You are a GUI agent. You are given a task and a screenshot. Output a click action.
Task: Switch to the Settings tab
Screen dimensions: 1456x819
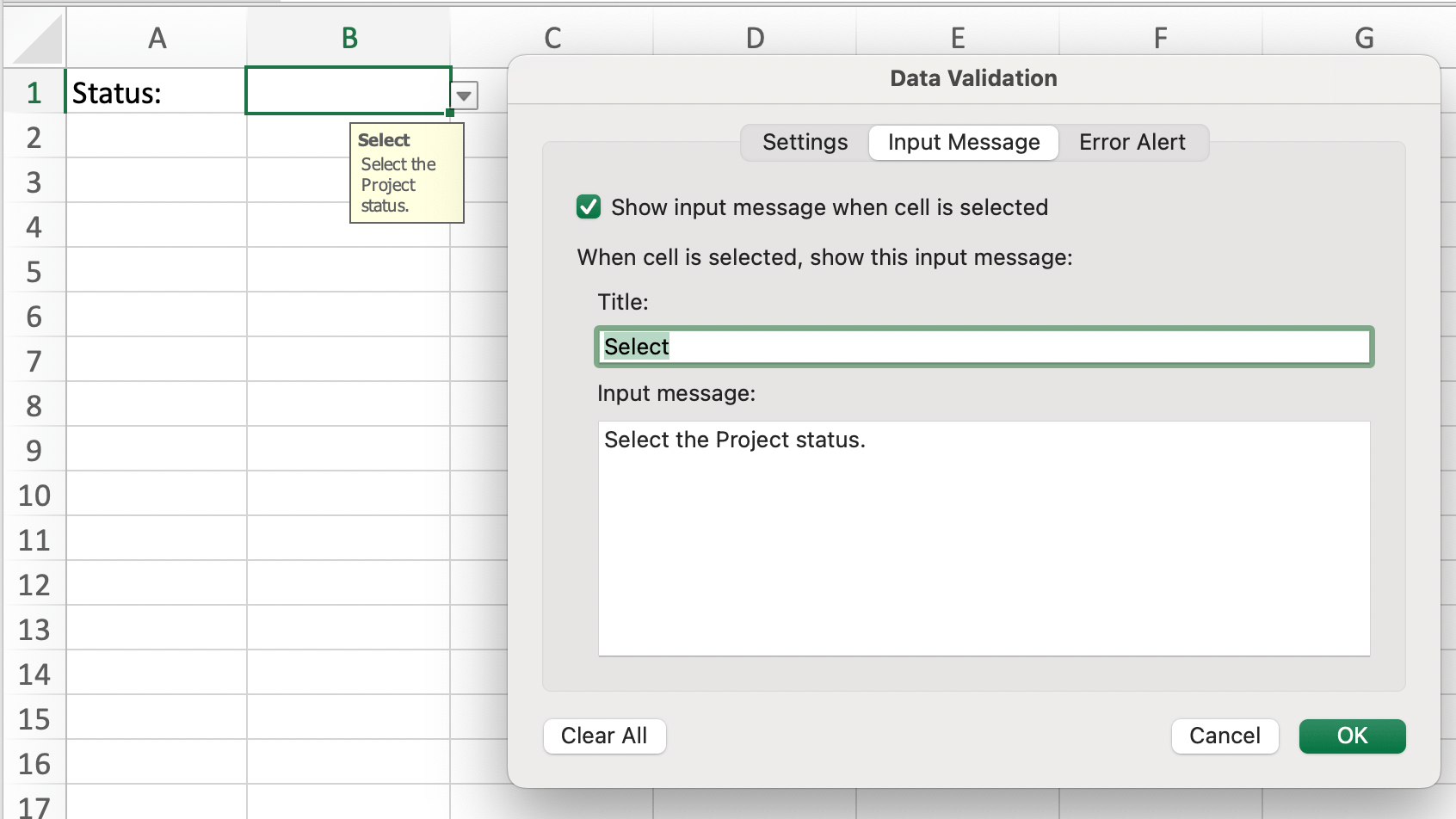[x=805, y=142]
